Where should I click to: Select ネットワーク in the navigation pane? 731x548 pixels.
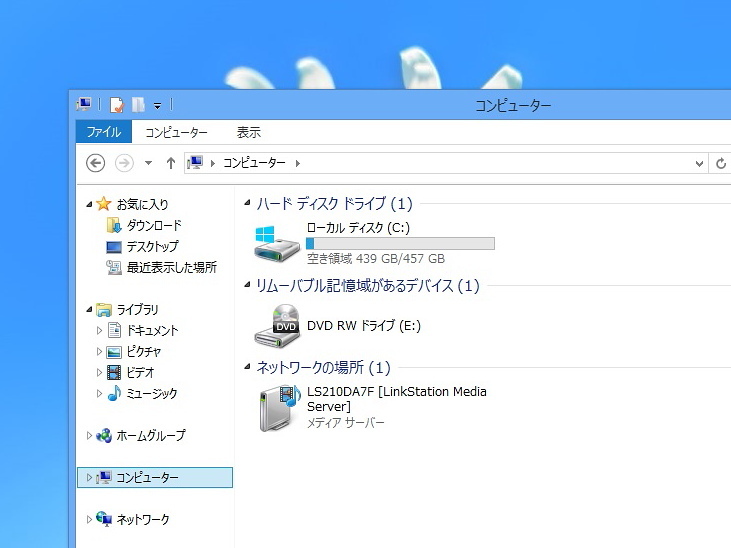(143, 520)
